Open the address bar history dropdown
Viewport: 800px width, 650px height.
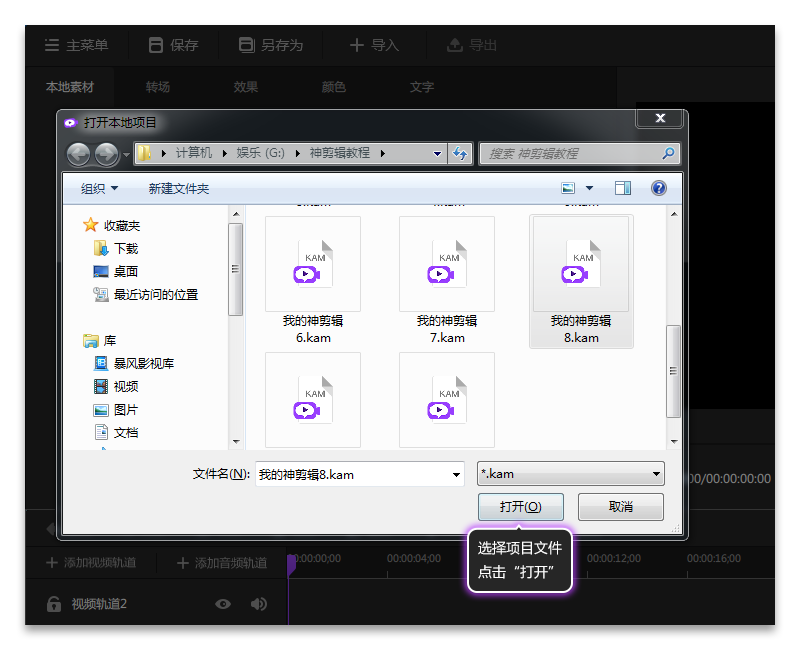pyautogui.click(x=437, y=154)
